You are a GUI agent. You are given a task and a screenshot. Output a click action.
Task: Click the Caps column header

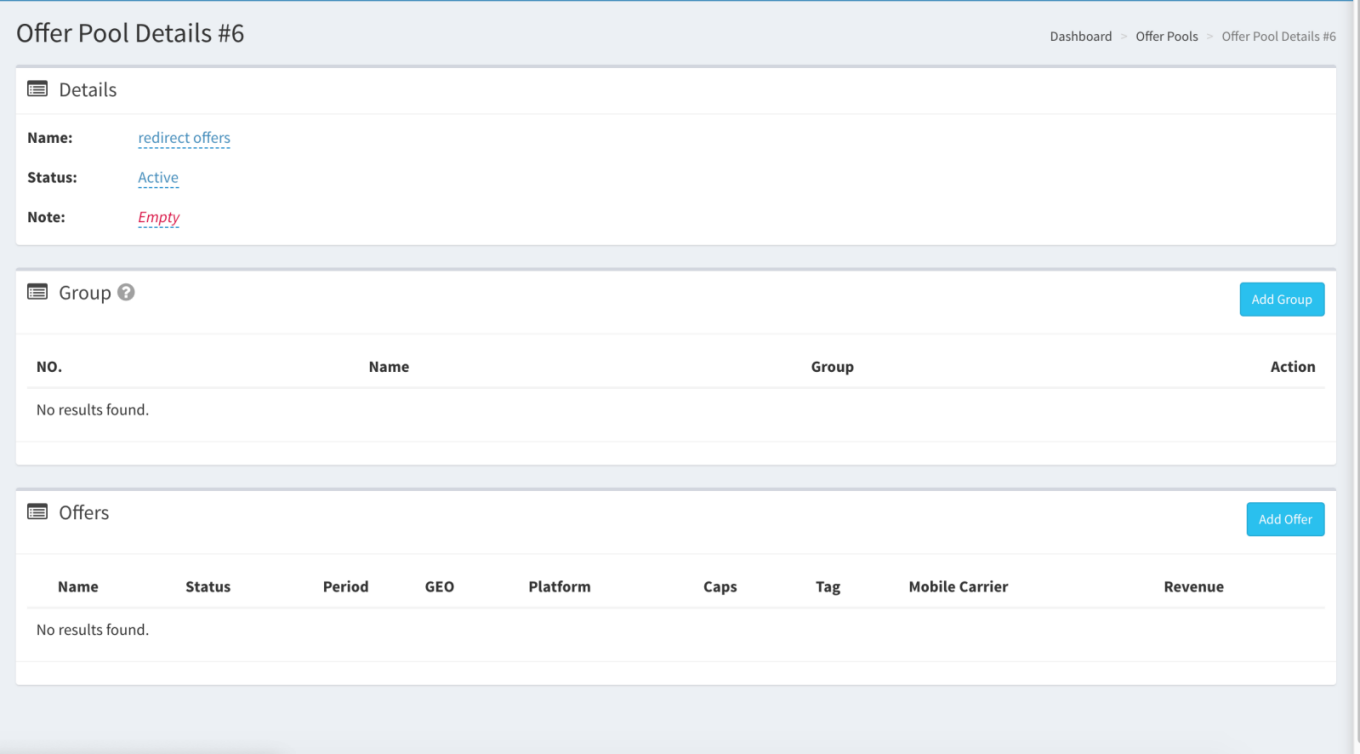[x=720, y=587]
